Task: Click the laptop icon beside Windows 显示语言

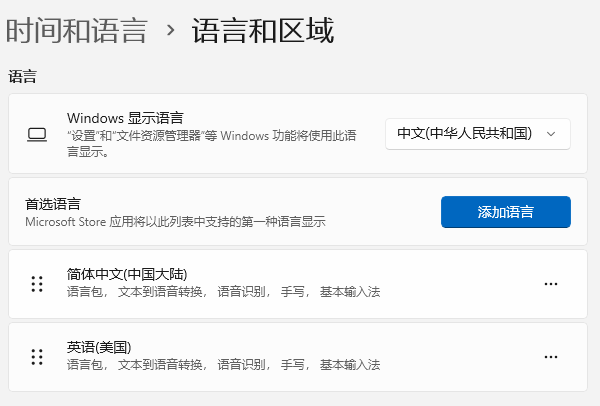Action: (x=37, y=135)
